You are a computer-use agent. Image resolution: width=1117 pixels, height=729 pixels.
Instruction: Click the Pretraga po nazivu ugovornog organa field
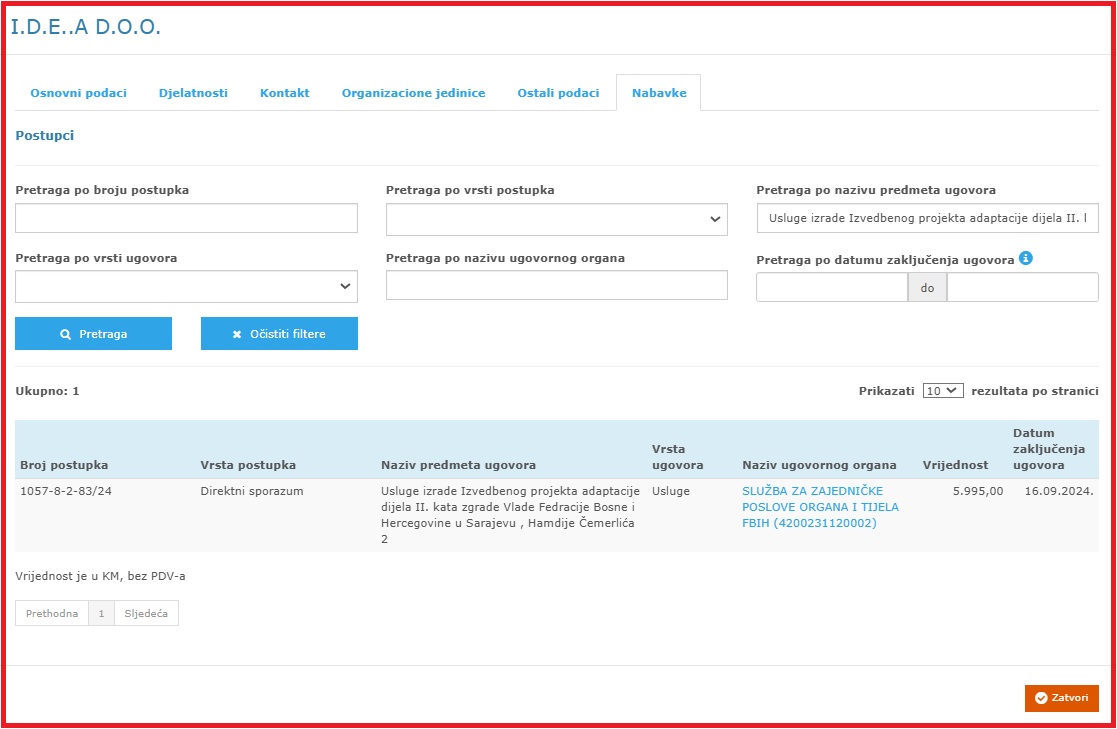click(x=556, y=285)
